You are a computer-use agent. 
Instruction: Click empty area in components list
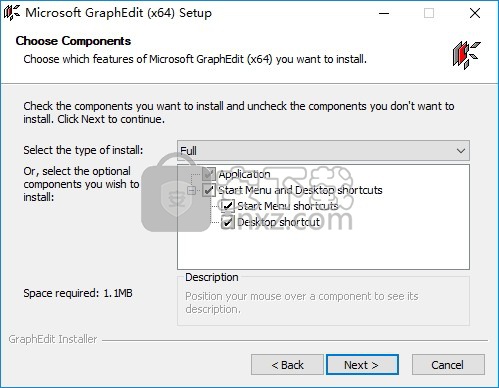point(323,250)
